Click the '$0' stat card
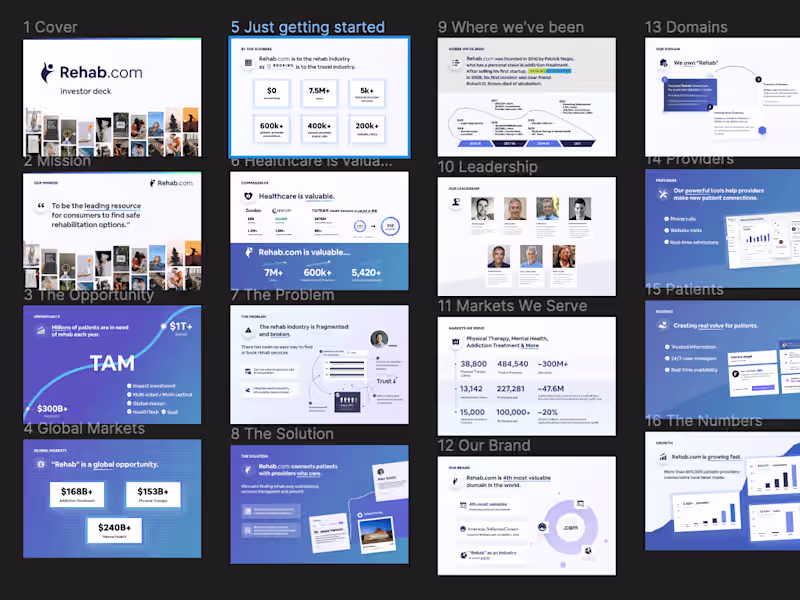 point(271,93)
